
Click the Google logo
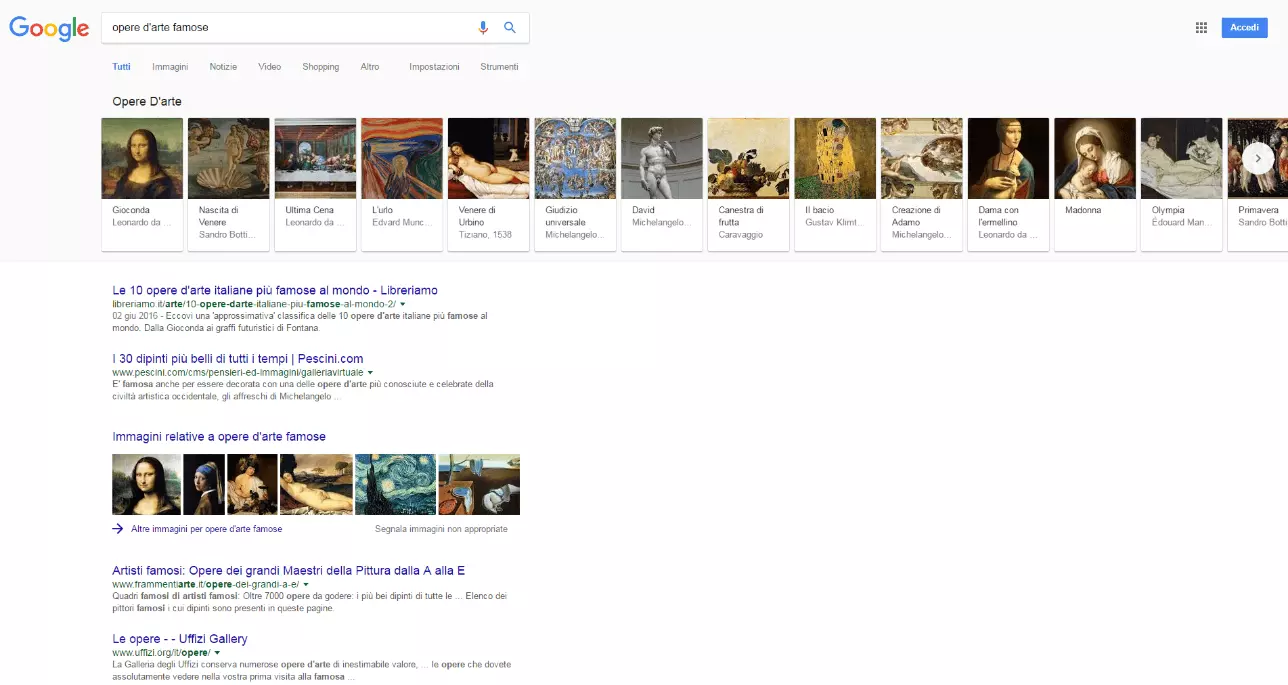49,28
